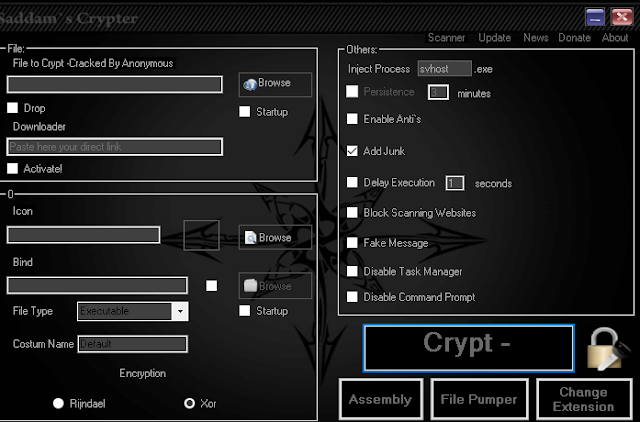
Task: Click the Costum Name input field
Action: (x=132, y=344)
